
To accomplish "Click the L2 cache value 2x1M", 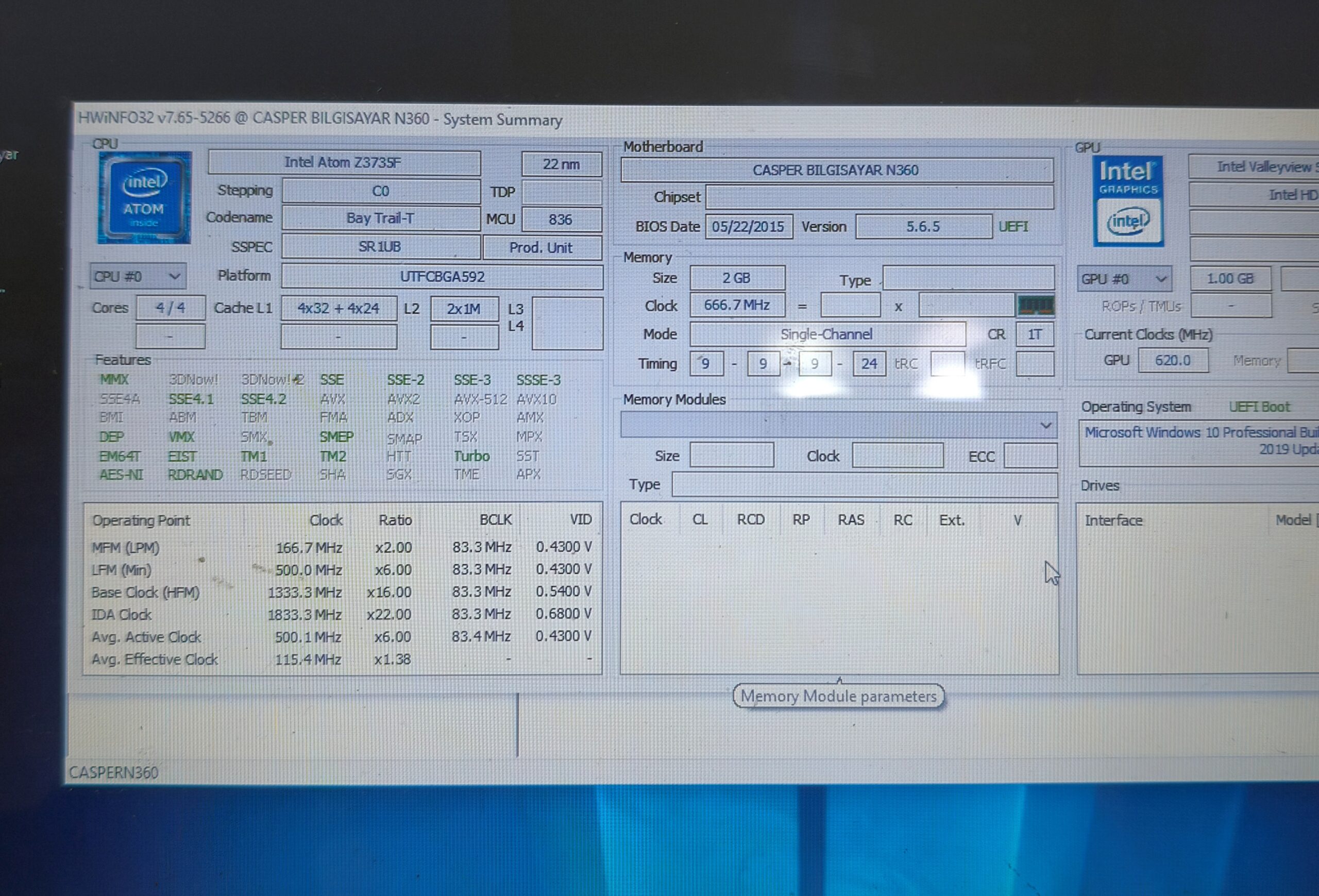I will coord(464,309).
